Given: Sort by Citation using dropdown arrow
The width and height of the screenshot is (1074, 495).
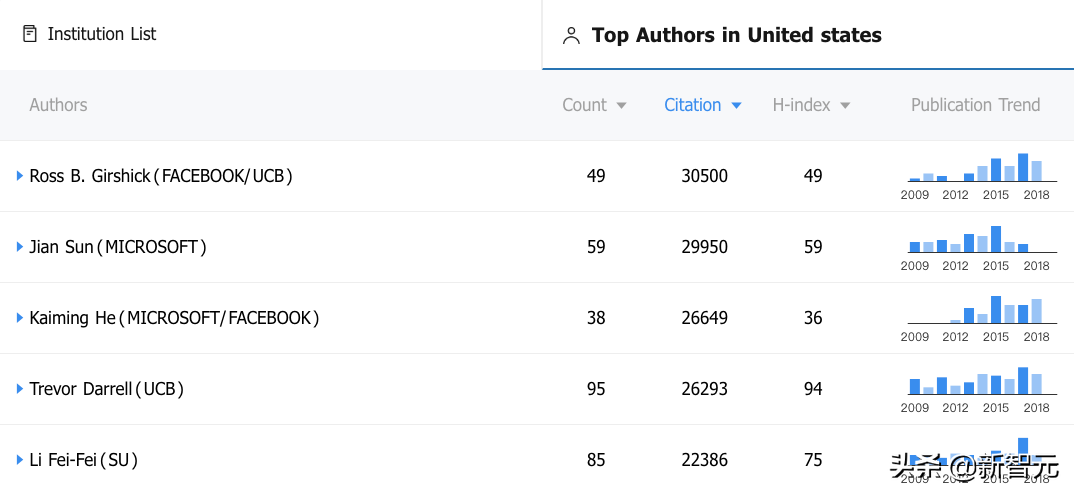Looking at the screenshot, I should pos(737,105).
